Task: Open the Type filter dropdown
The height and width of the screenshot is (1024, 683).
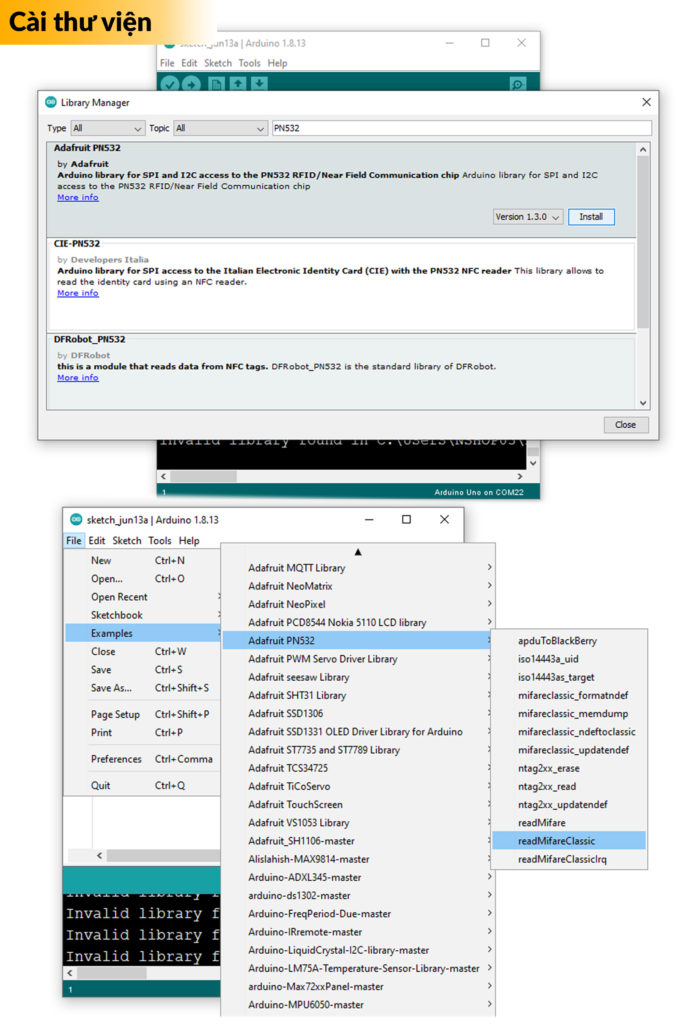Action: click(108, 128)
